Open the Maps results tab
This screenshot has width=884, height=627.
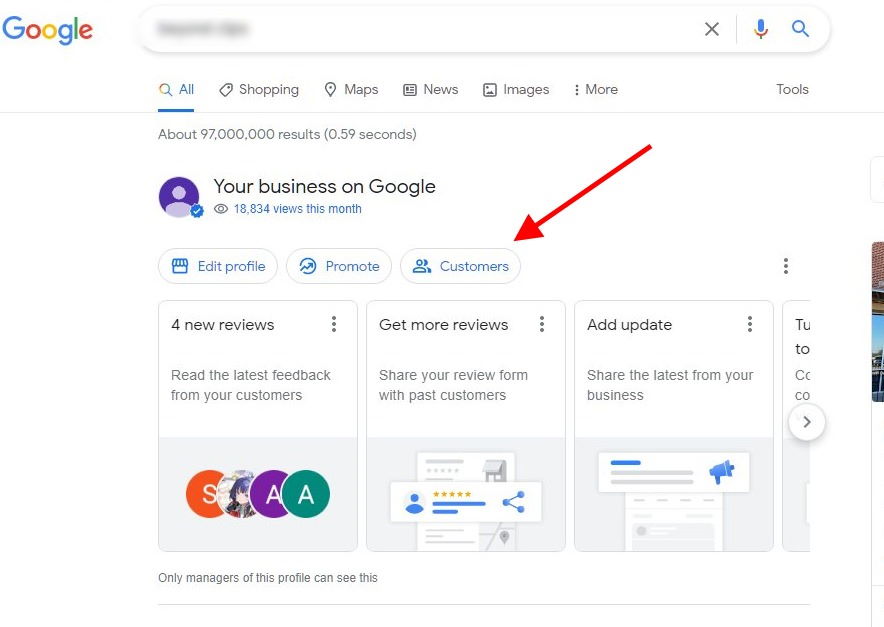click(x=351, y=89)
